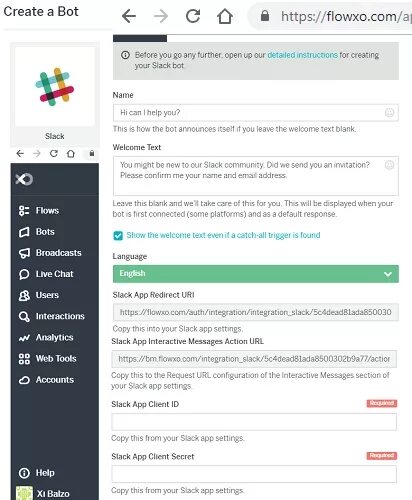Go to browser home page icon

point(225,16)
